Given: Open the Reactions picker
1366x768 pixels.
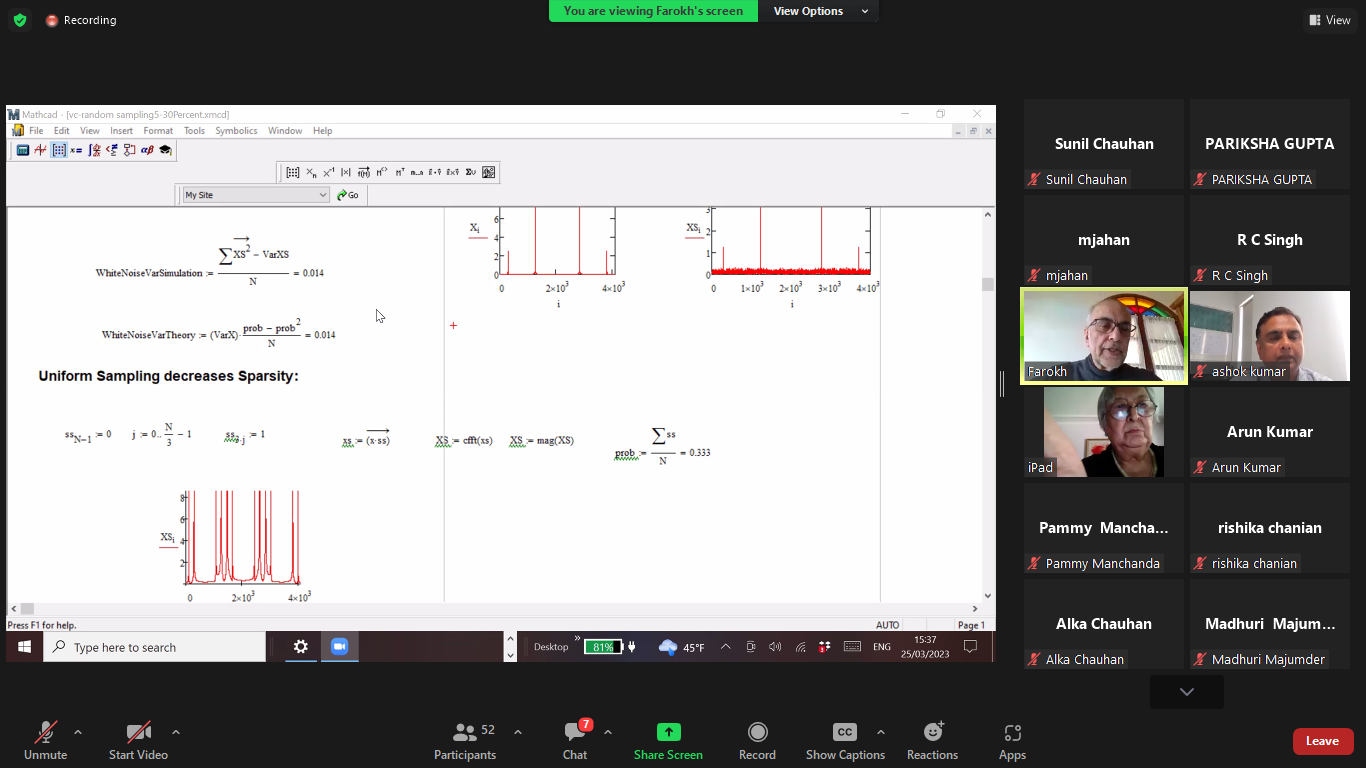Looking at the screenshot, I should tap(932, 741).
